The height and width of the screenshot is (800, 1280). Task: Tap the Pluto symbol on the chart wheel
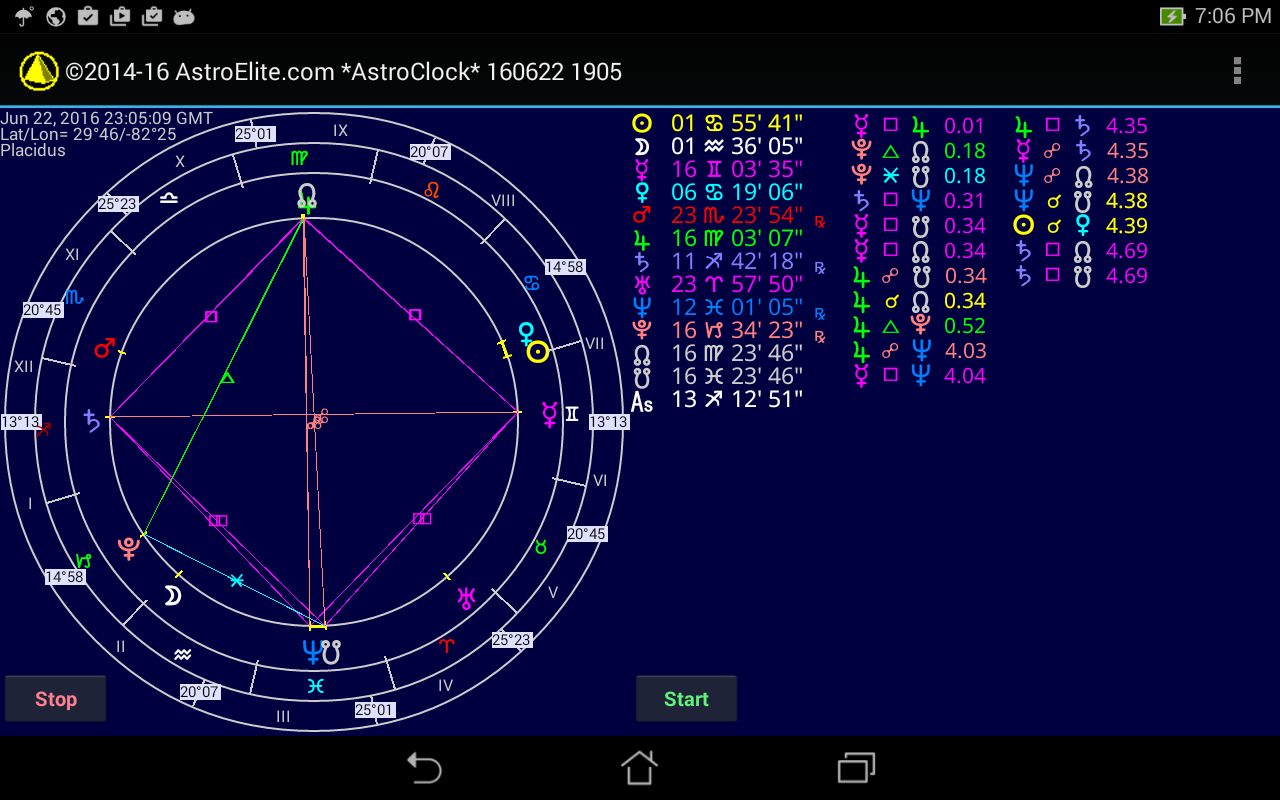coord(128,548)
